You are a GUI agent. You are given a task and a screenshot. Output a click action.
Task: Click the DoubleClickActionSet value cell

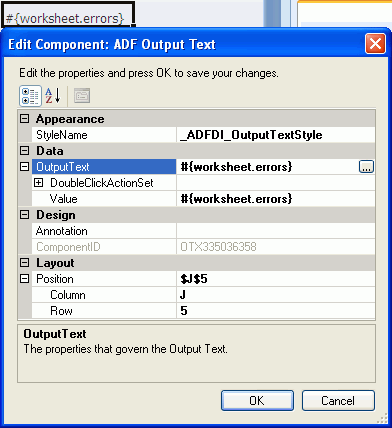pyautogui.click(x=276, y=183)
